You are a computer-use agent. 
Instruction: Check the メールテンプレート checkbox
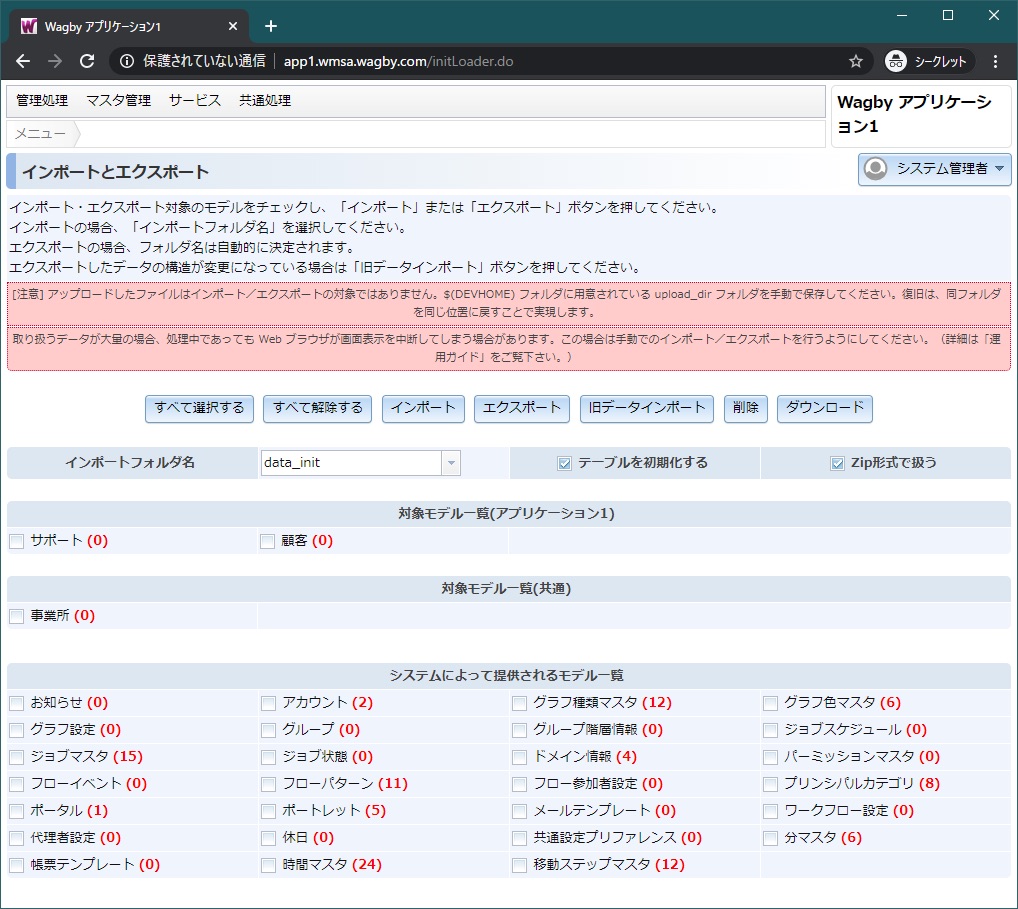(519, 812)
